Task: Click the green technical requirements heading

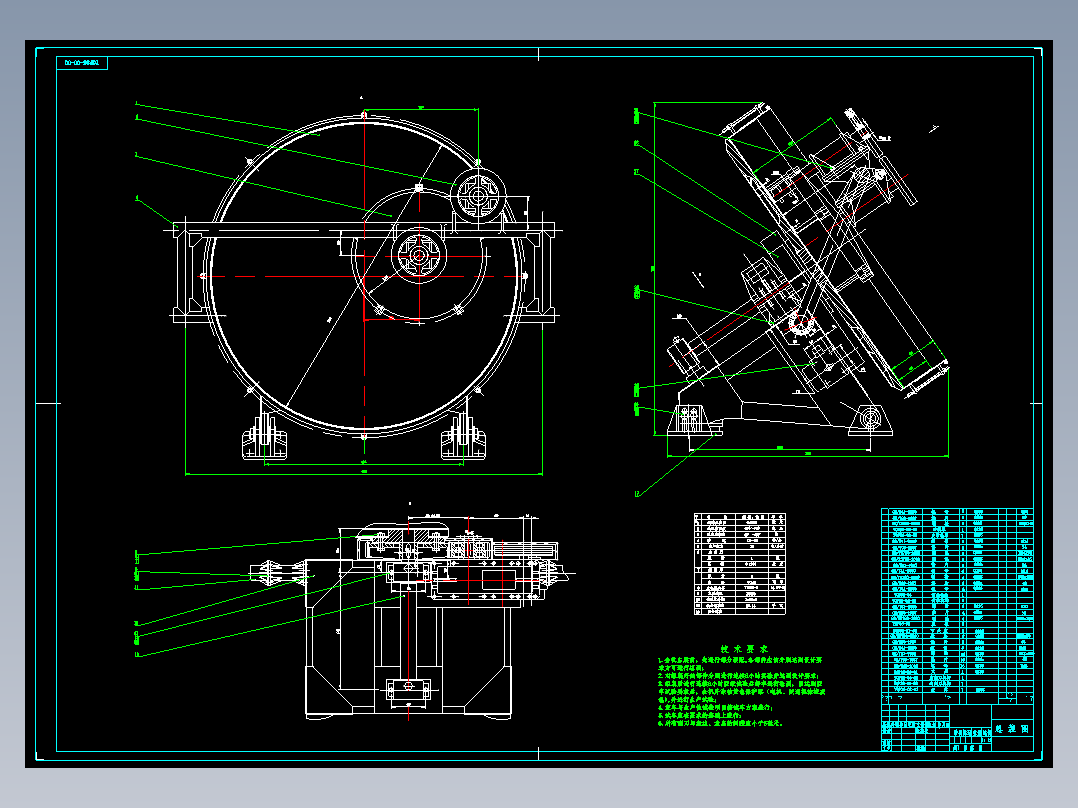Action: [x=744, y=648]
